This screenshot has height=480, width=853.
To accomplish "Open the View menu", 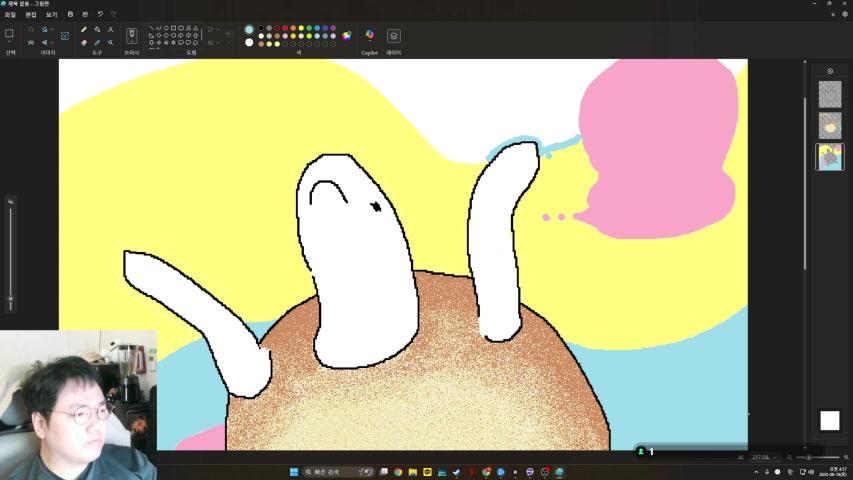I will (52, 15).
